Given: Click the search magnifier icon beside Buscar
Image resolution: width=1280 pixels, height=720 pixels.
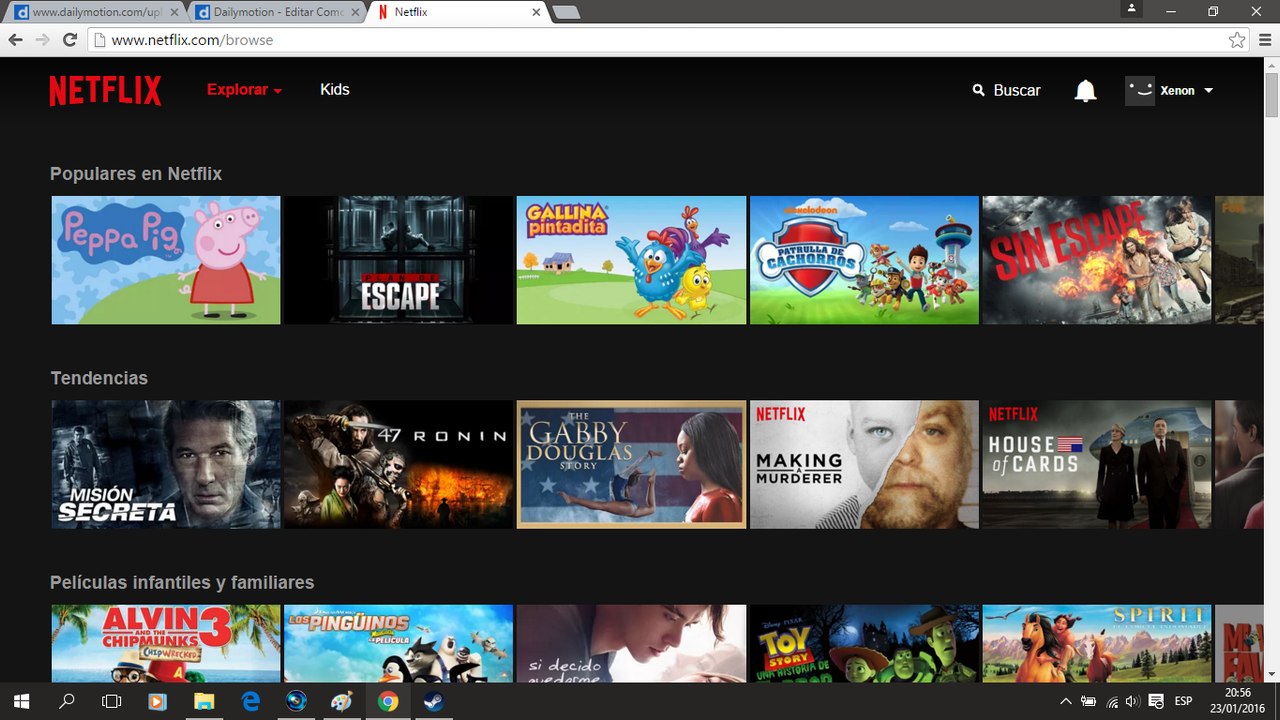Looking at the screenshot, I should tap(979, 90).
